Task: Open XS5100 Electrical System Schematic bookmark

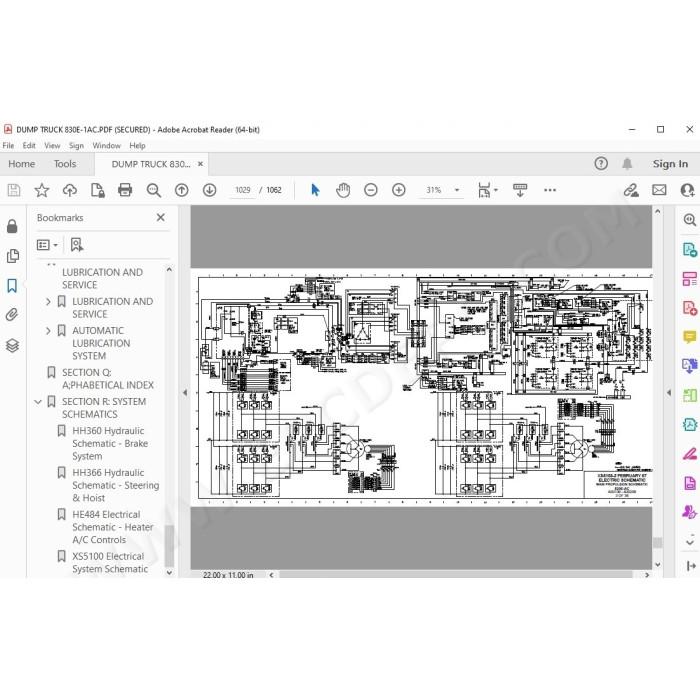Action: (110, 562)
